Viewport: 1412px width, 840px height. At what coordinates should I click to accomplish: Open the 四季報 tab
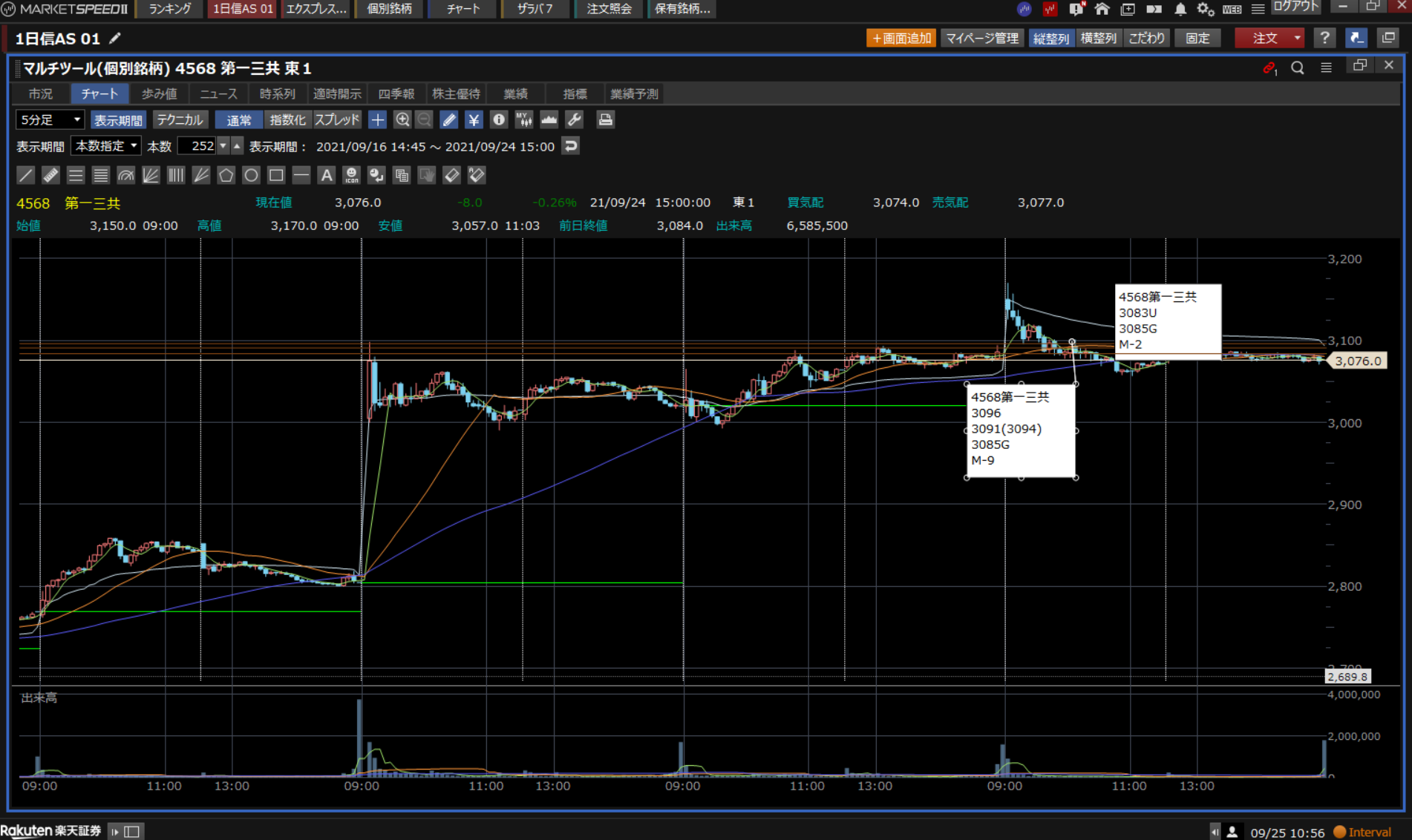tap(396, 93)
